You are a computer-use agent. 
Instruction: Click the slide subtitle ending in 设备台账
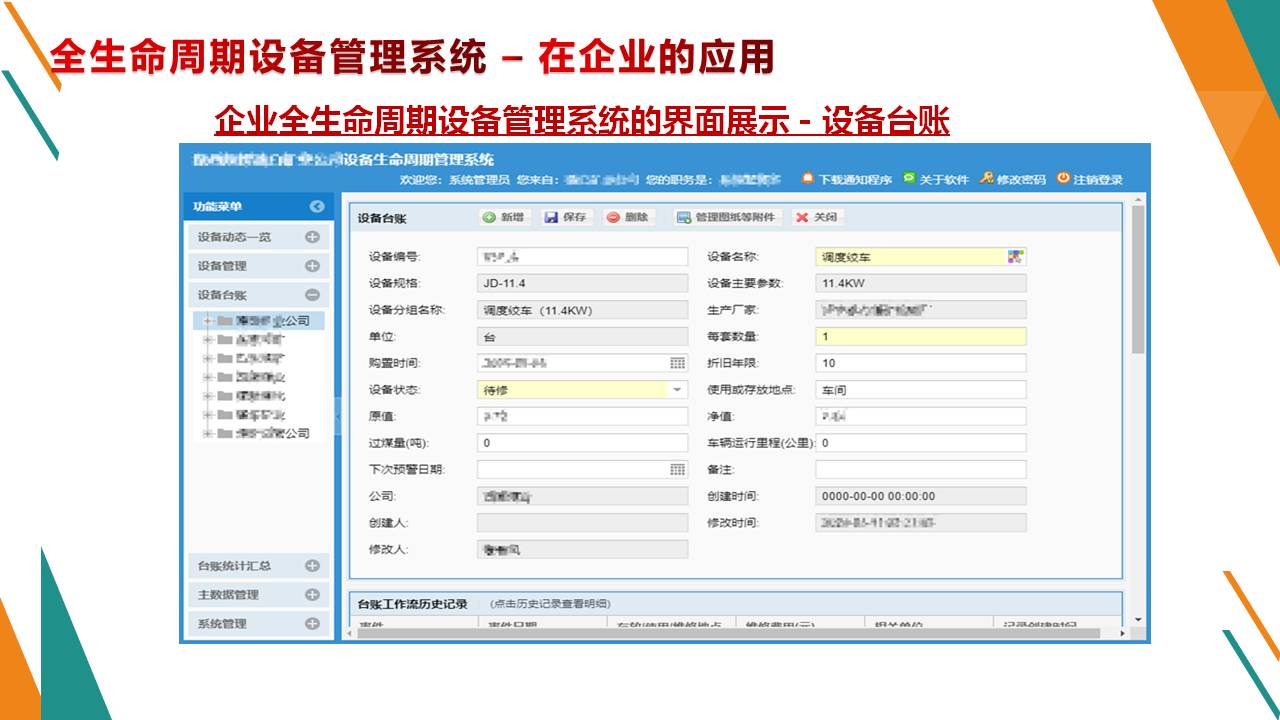point(582,121)
